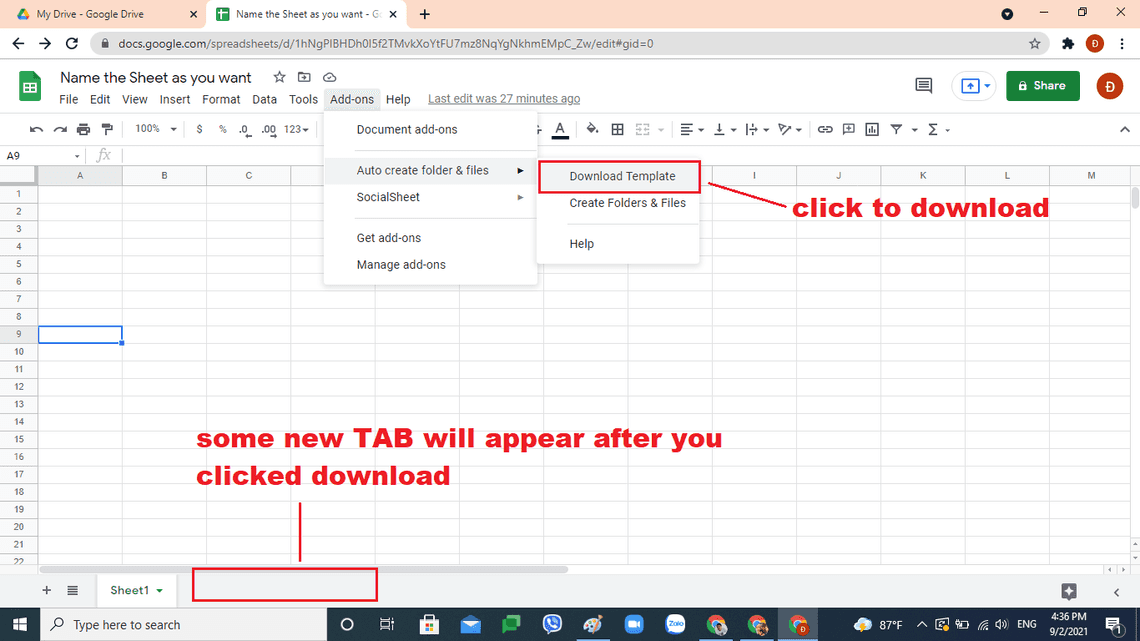Click the Print icon
1140x641 pixels.
83,129
